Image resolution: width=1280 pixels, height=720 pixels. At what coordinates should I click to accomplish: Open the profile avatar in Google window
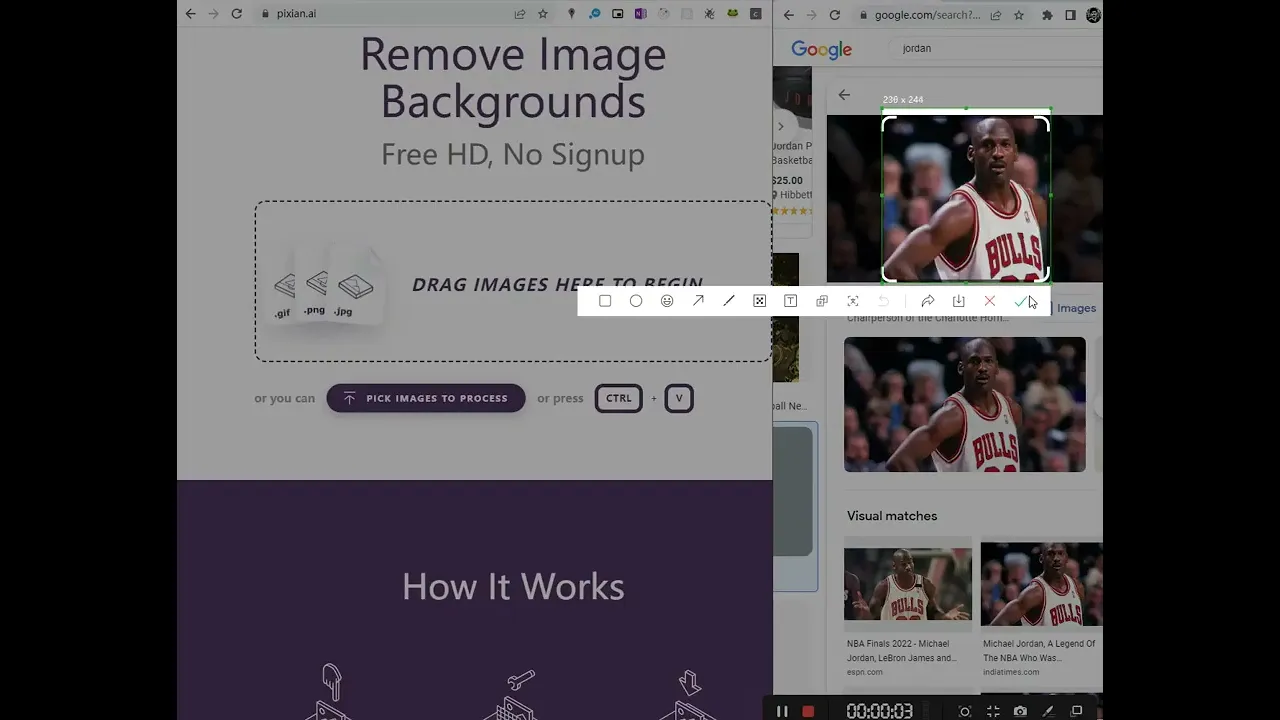tap(1094, 15)
